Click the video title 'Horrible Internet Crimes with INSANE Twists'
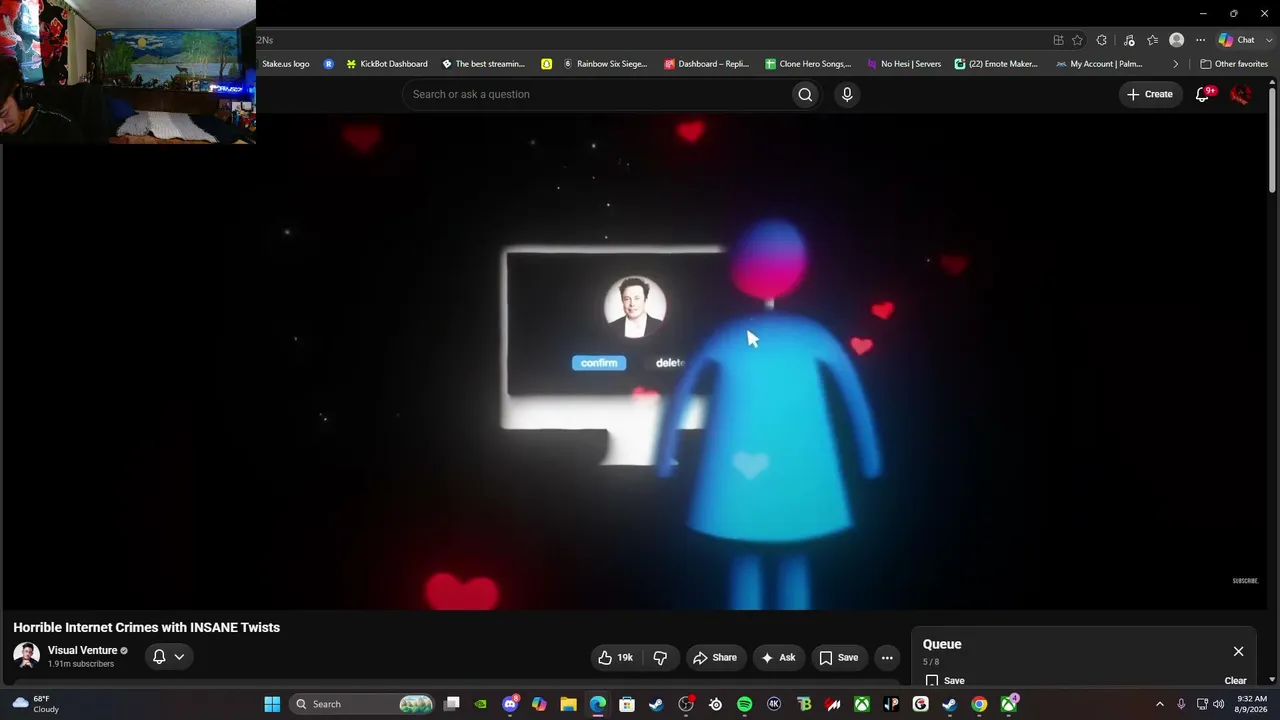 (x=146, y=627)
